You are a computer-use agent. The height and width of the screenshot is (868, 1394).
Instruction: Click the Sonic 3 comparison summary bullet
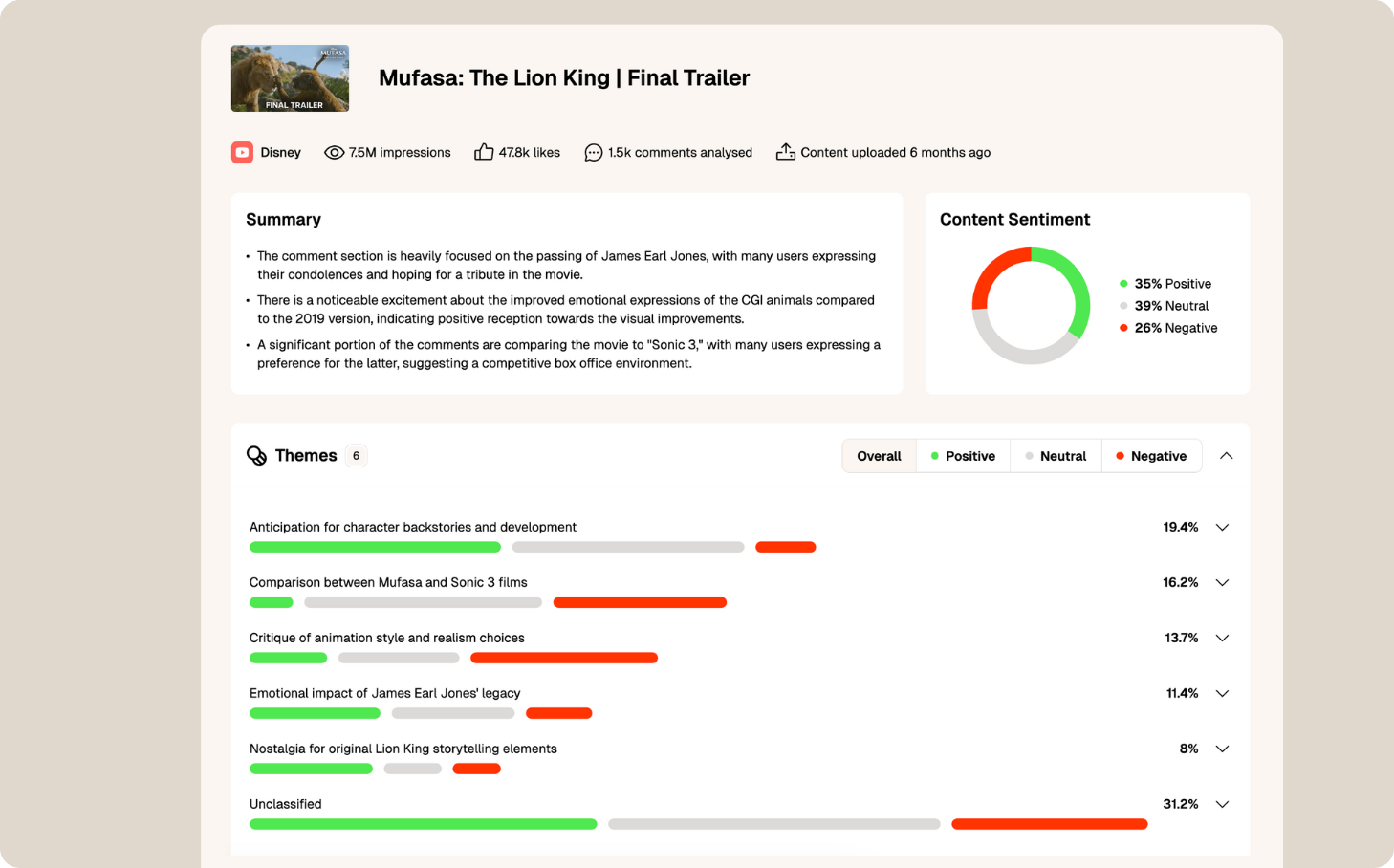[x=569, y=355]
